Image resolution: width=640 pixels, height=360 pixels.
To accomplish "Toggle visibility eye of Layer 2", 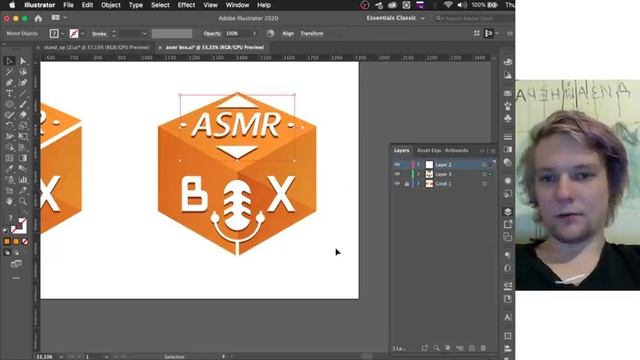I will (397, 164).
